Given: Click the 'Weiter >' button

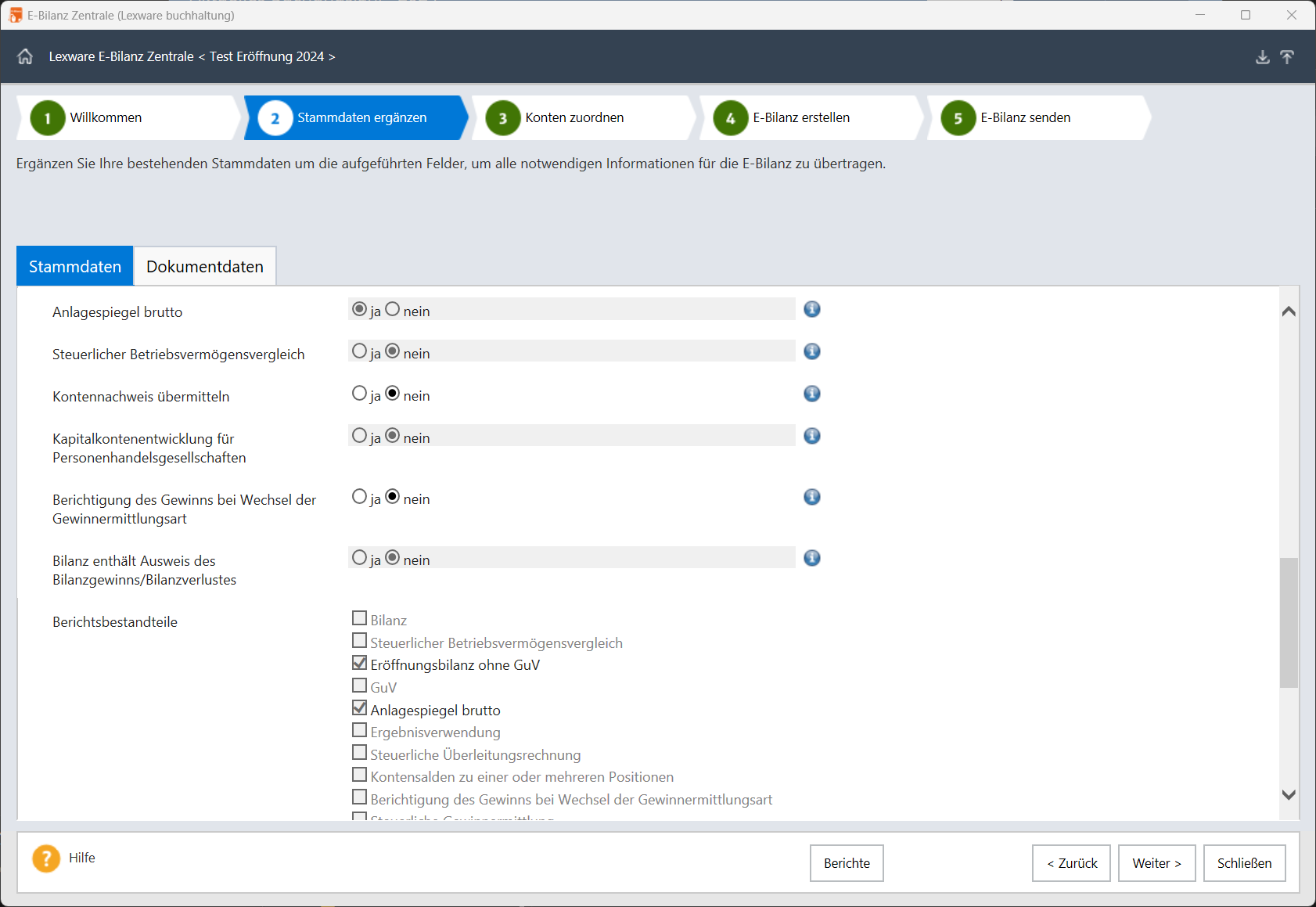Looking at the screenshot, I should [1156, 863].
